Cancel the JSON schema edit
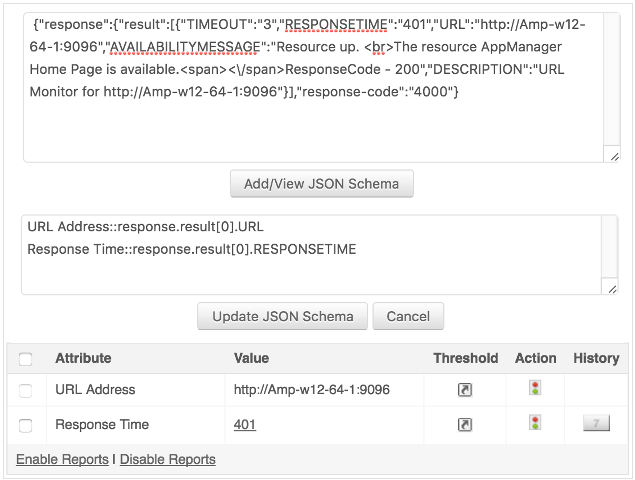This screenshot has height=480, width=635. pos(408,316)
